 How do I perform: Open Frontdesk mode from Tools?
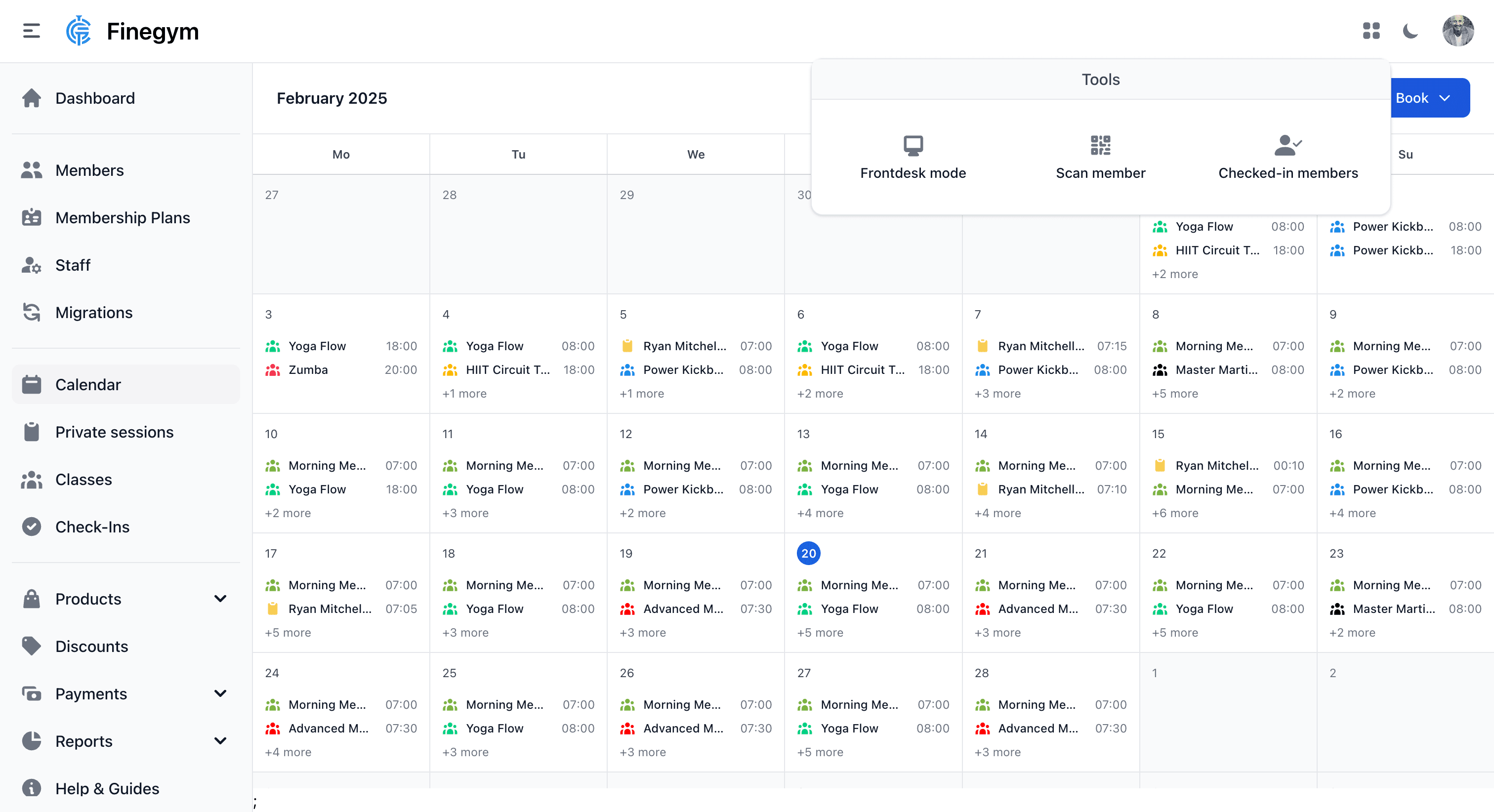click(913, 157)
